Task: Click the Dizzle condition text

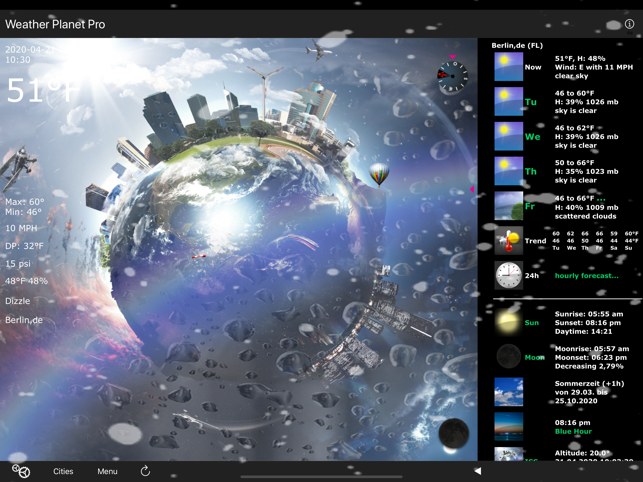Action: 18,301
